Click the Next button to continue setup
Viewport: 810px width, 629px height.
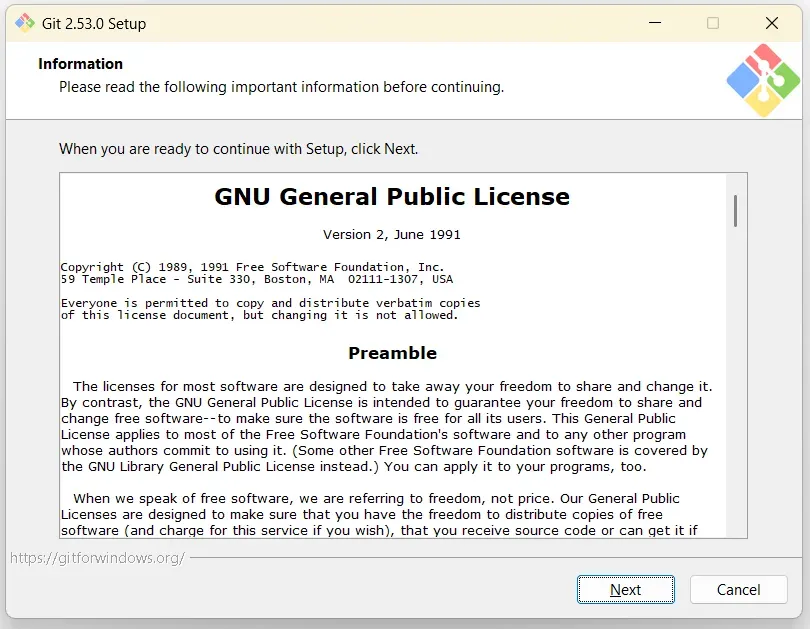point(625,589)
